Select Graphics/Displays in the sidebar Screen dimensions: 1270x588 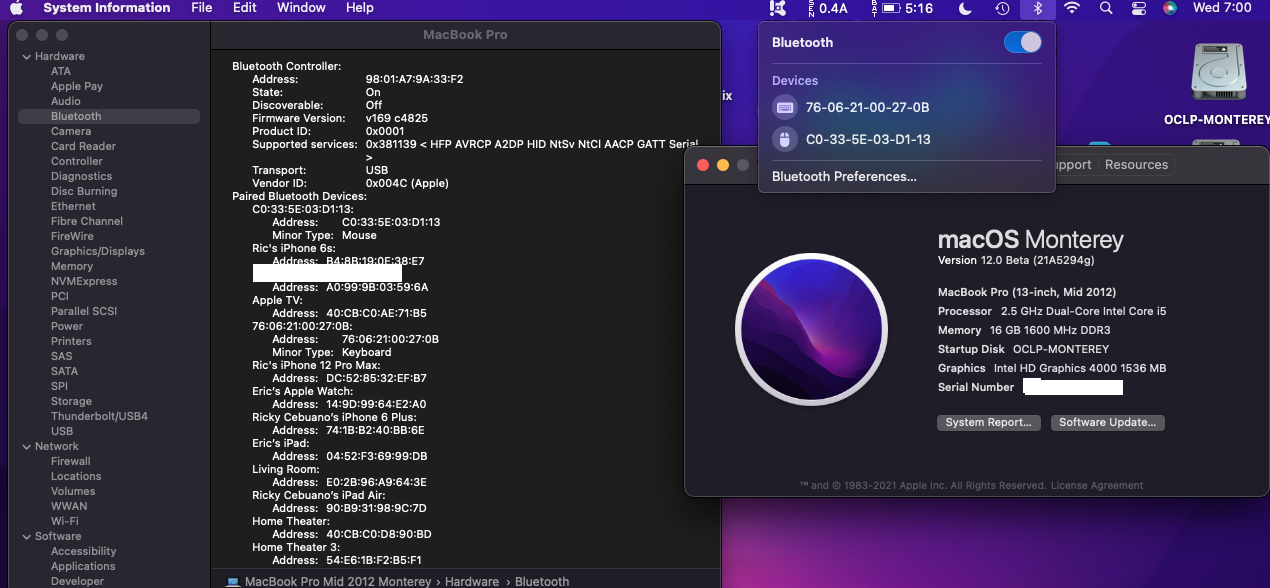(x=98, y=251)
